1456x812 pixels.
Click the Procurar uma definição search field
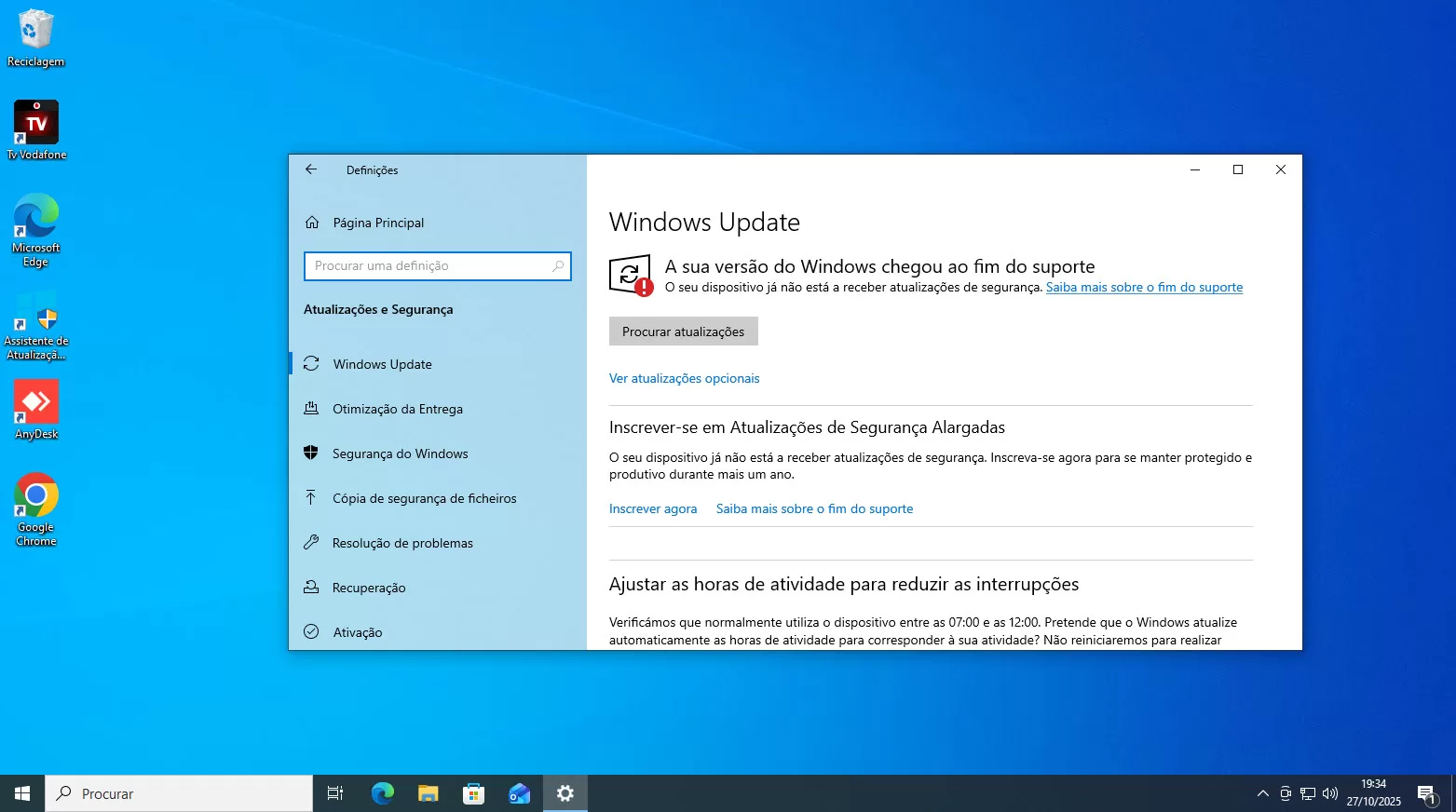(x=437, y=266)
